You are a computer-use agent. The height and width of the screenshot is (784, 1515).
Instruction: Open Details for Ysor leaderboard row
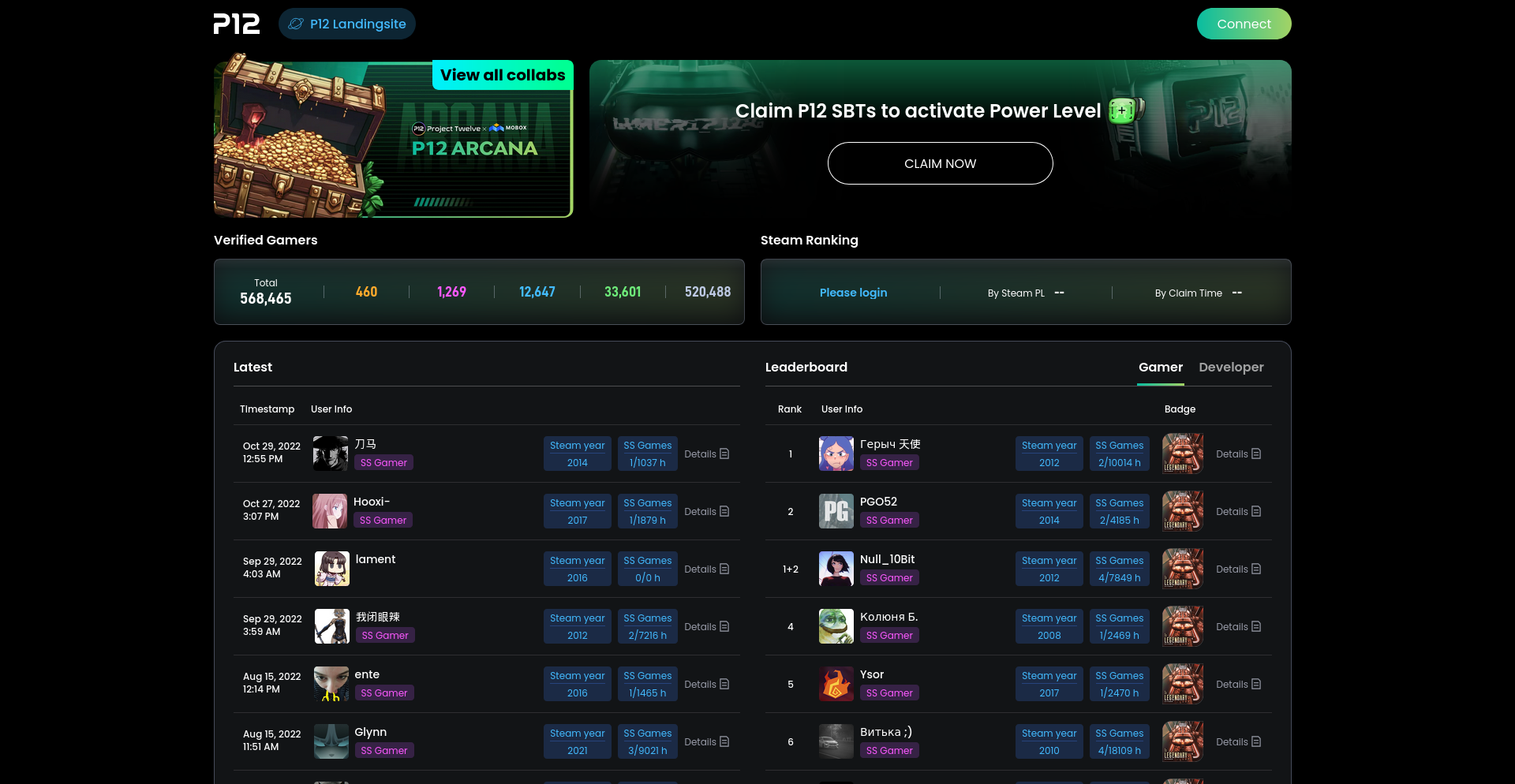pos(1239,684)
